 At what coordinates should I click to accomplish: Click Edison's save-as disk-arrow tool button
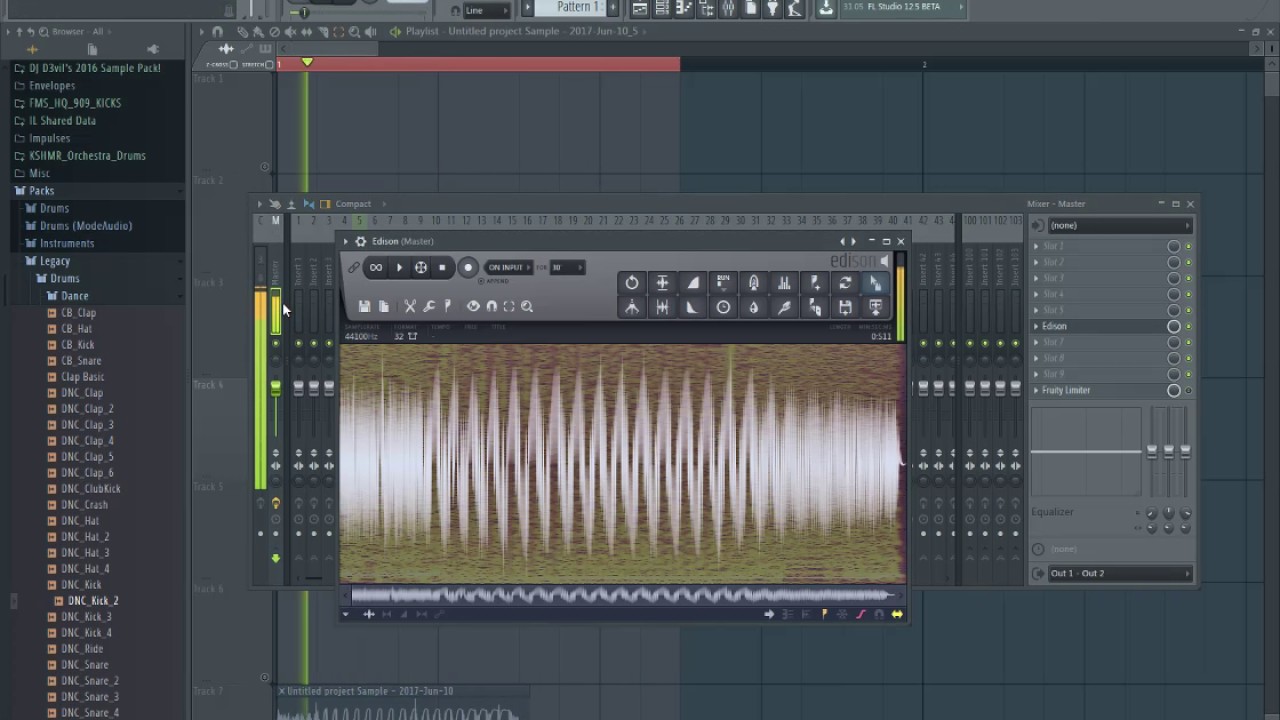point(845,308)
